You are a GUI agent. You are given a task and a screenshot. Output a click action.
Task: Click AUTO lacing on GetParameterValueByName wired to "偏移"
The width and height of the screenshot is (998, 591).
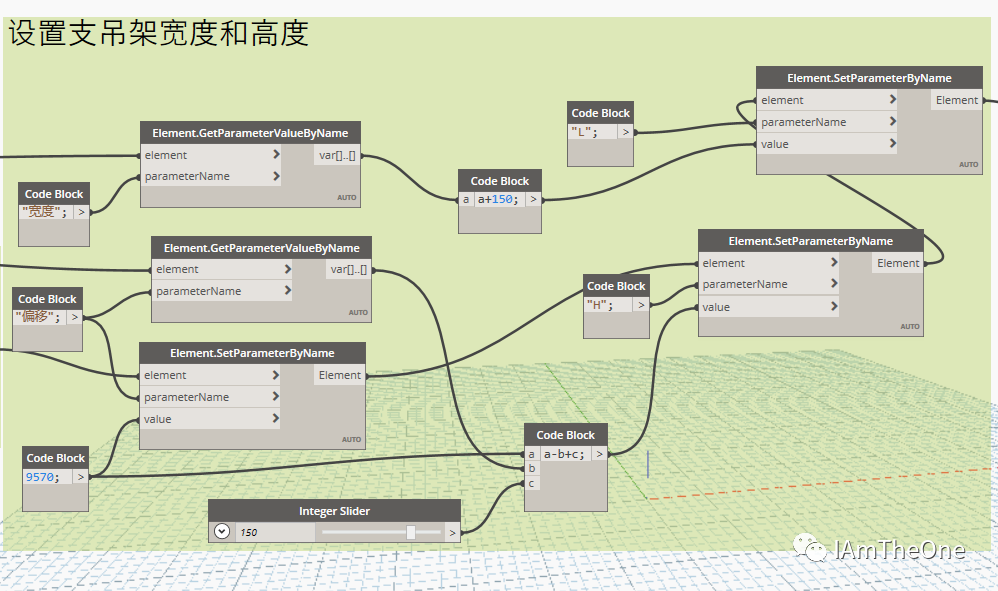click(x=358, y=312)
